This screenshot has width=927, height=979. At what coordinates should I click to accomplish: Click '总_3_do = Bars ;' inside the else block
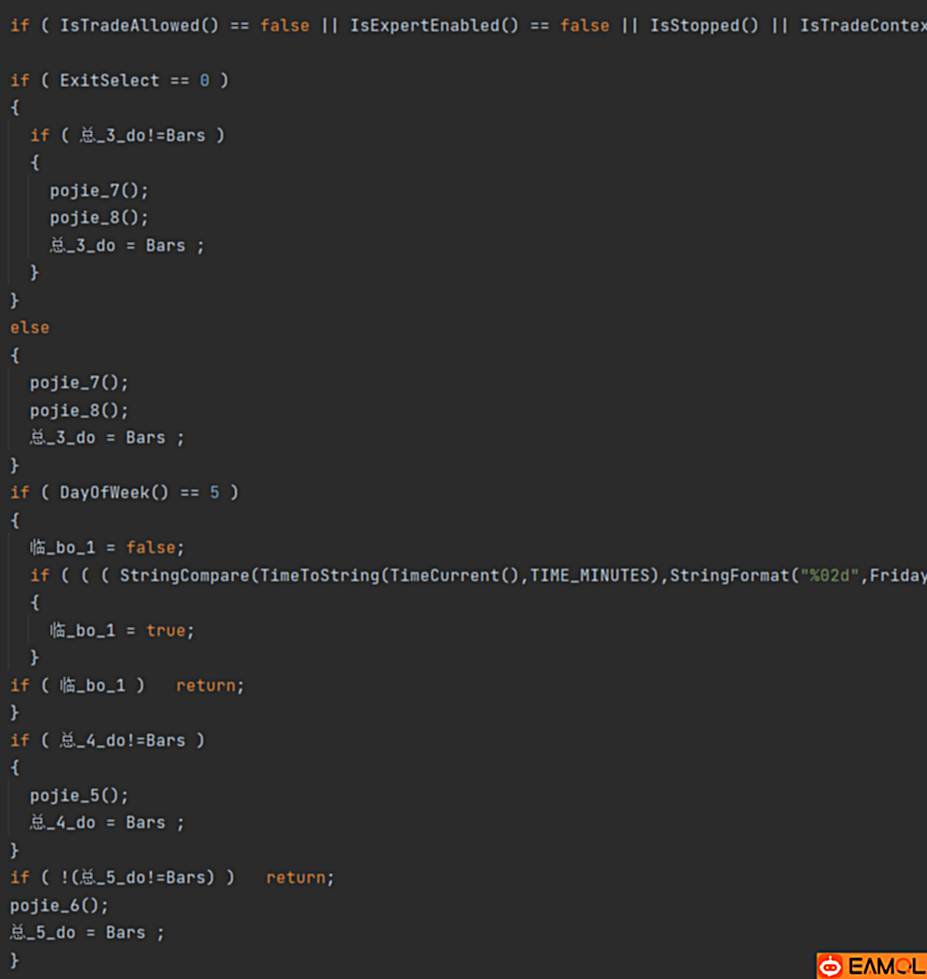pos(107,438)
